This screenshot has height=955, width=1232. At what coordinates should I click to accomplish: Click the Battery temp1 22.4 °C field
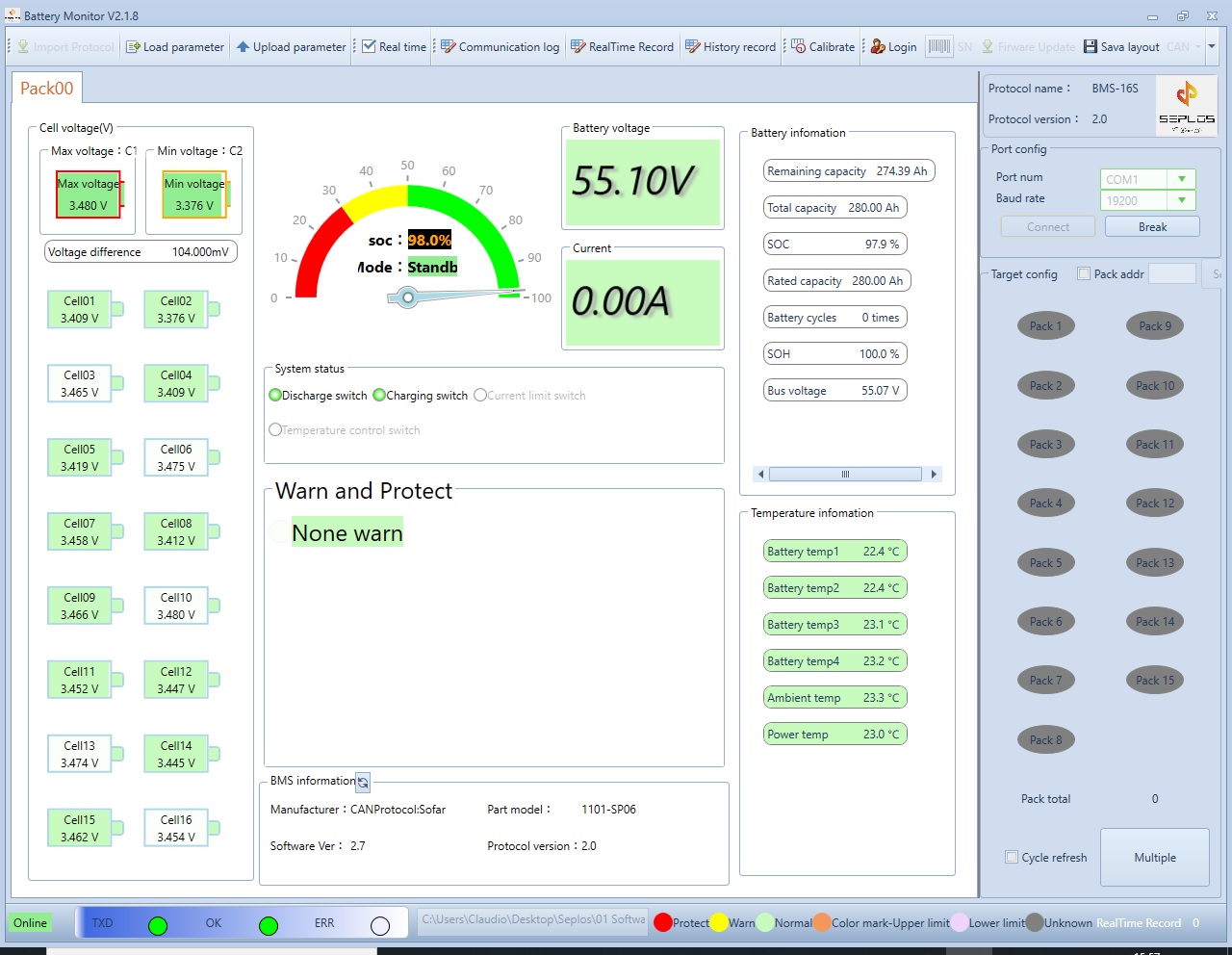(x=835, y=551)
